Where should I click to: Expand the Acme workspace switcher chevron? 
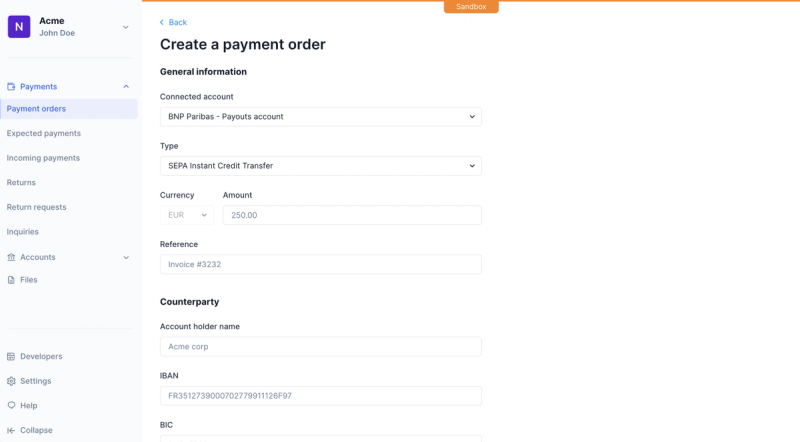(x=126, y=27)
